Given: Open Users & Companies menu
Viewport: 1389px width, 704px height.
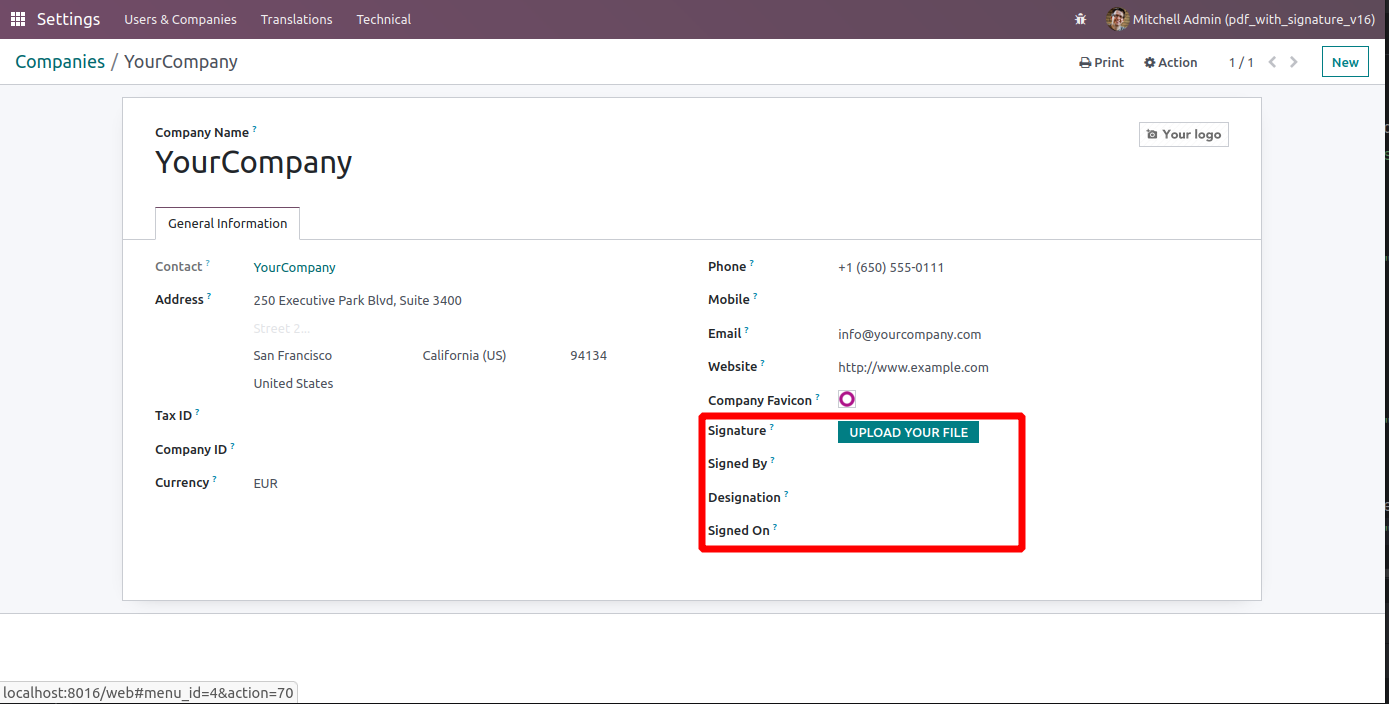Looking at the screenshot, I should coord(181,19).
